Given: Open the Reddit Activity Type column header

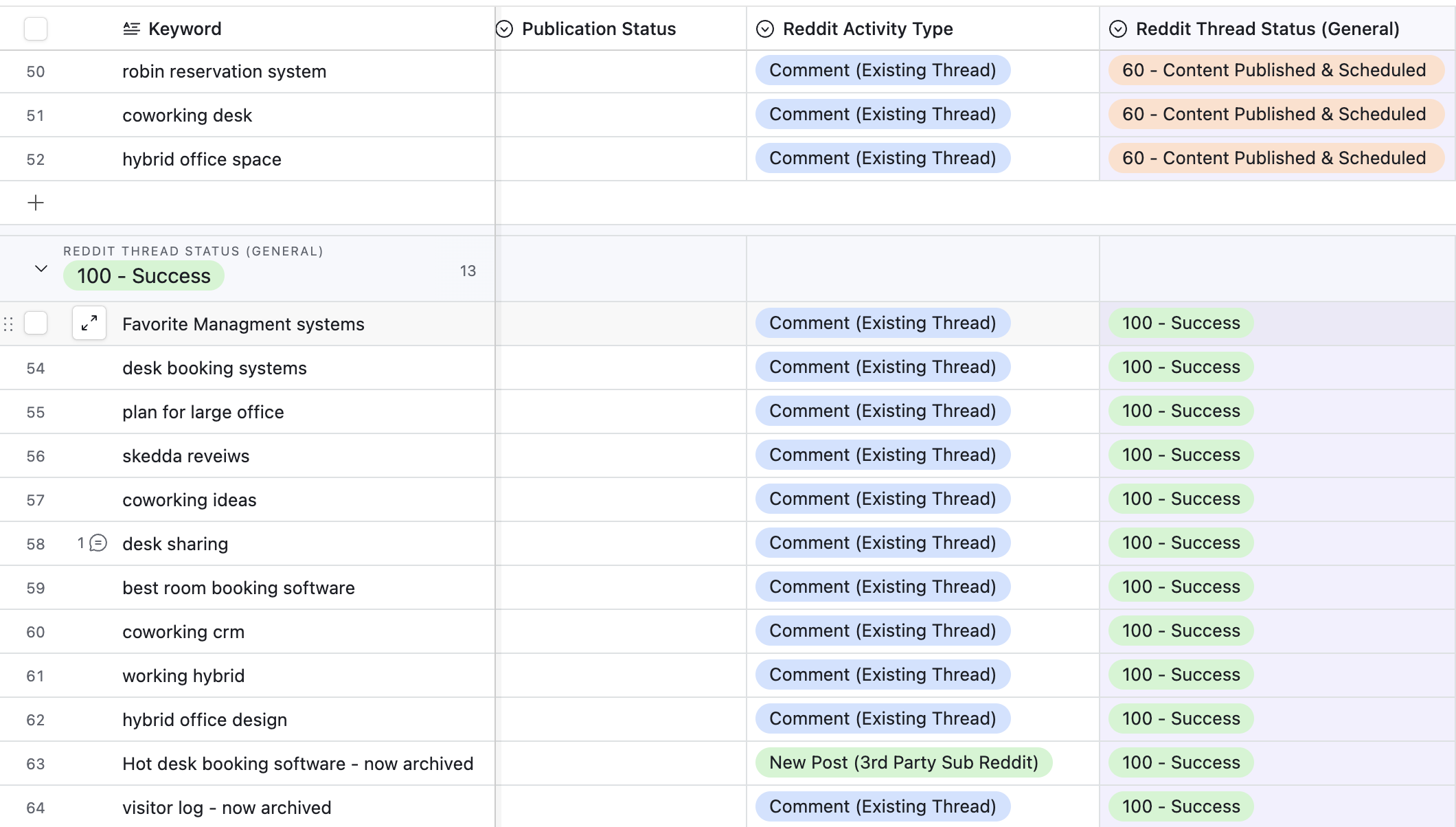Looking at the screenshot, I should tap(867, 29).
